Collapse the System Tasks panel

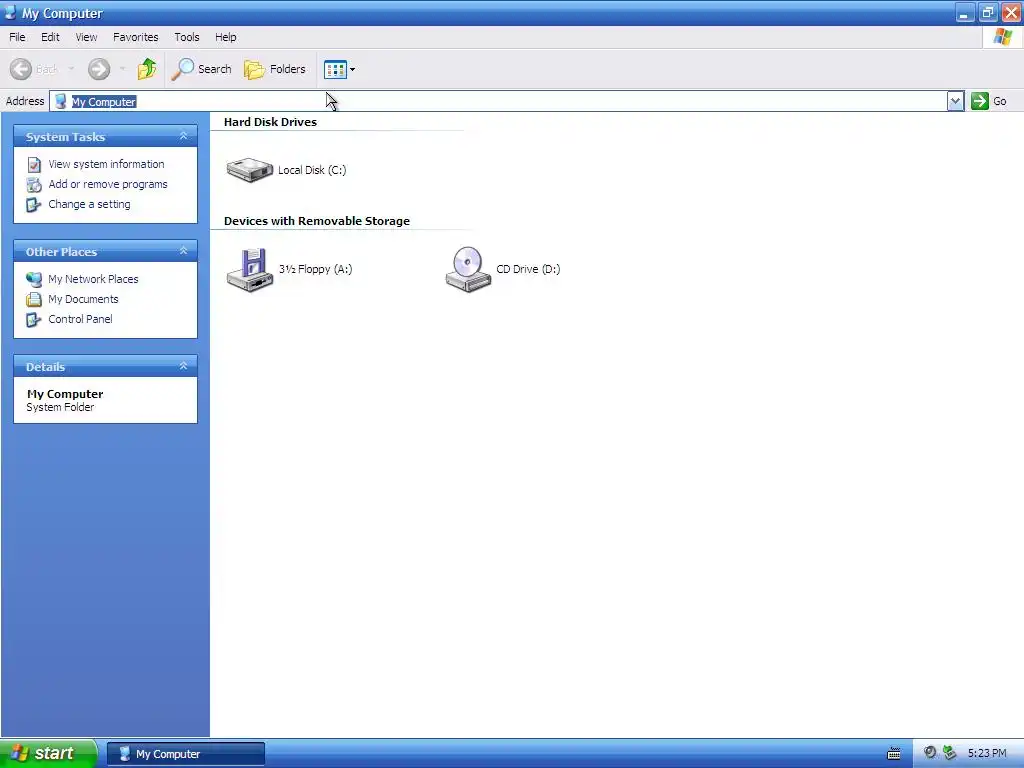click(x=184, y=136)
